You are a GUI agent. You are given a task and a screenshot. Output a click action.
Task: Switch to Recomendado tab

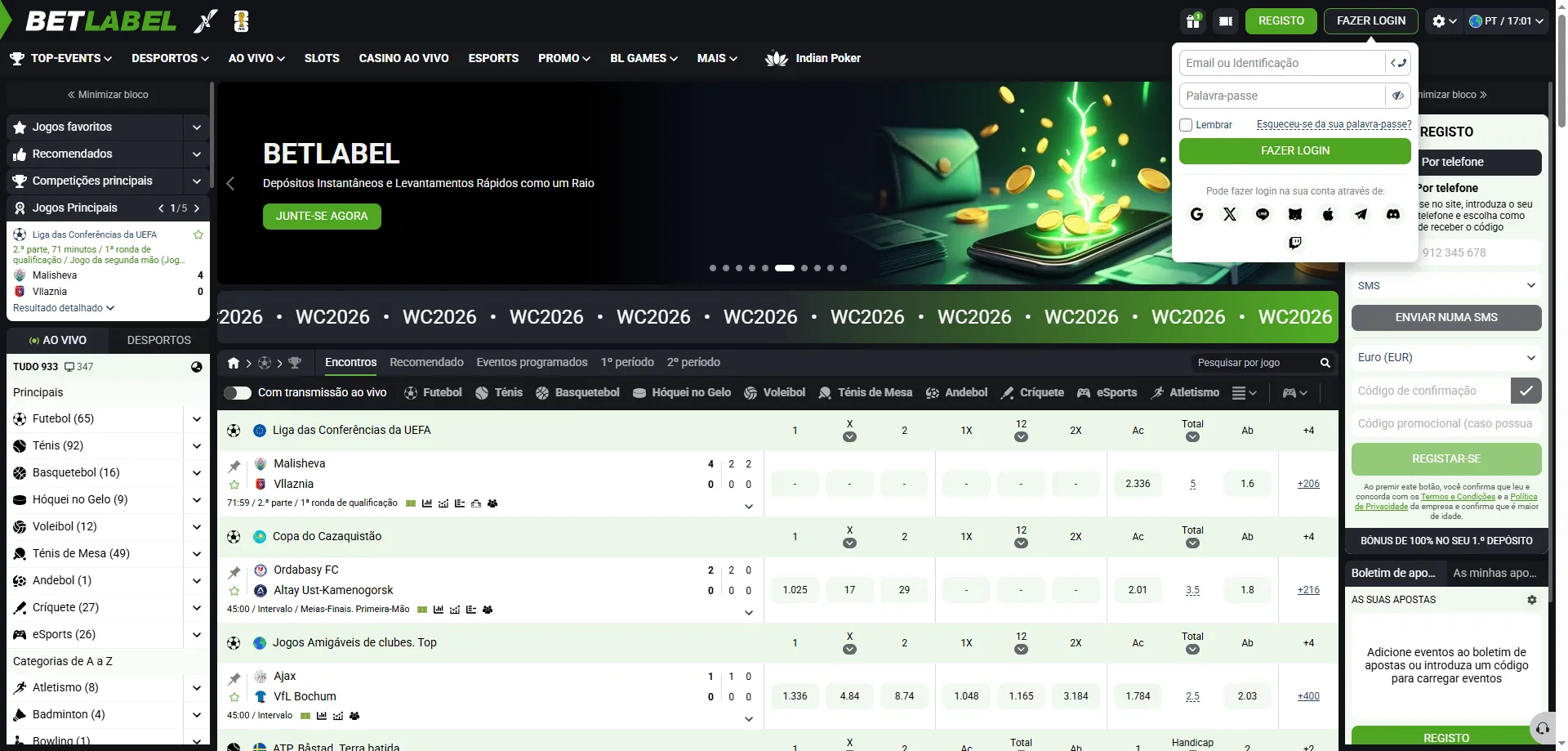point(426,362)
